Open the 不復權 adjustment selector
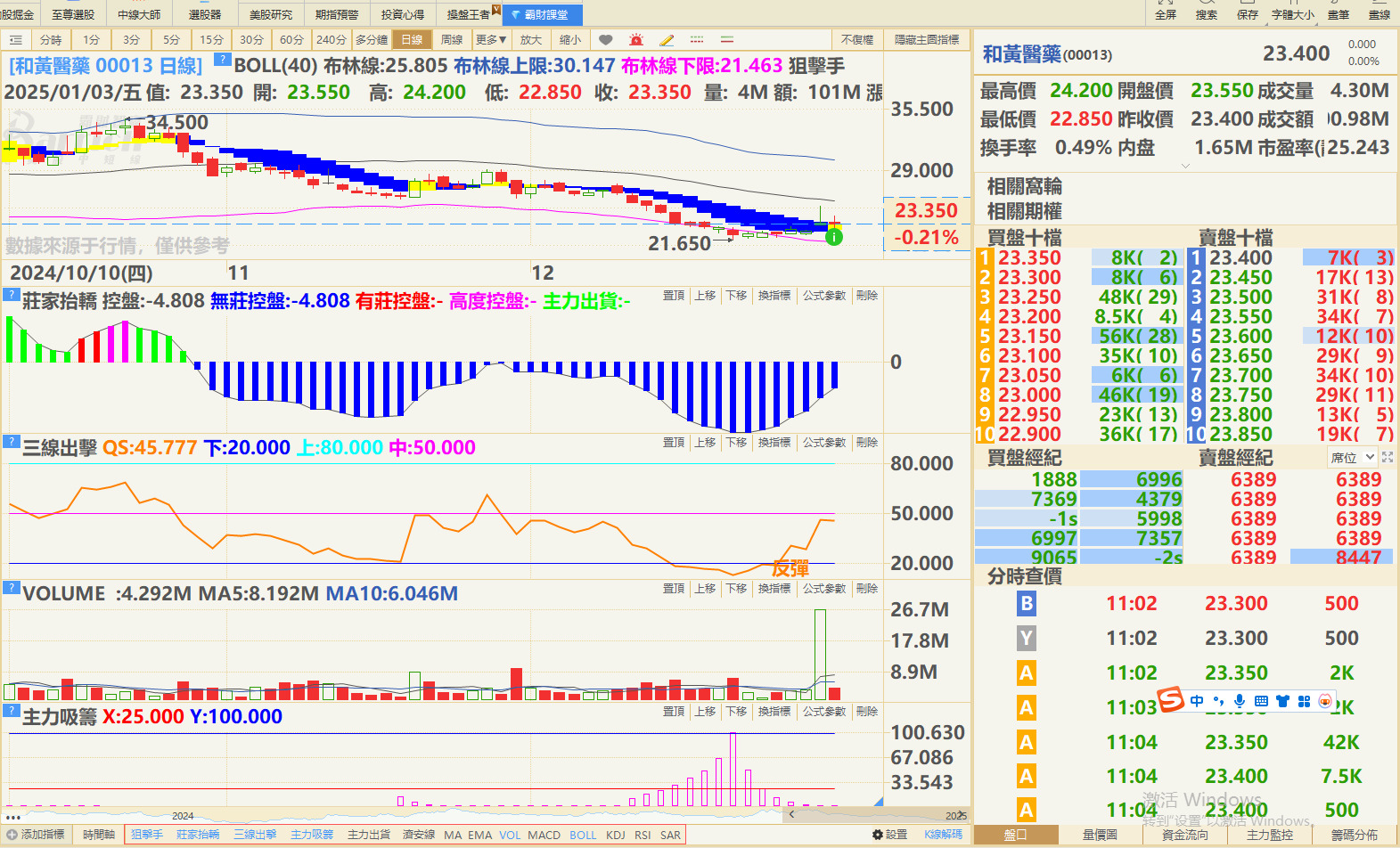Screen dimensions: 1400x848 pyautogui.click(x=857, y=40)
